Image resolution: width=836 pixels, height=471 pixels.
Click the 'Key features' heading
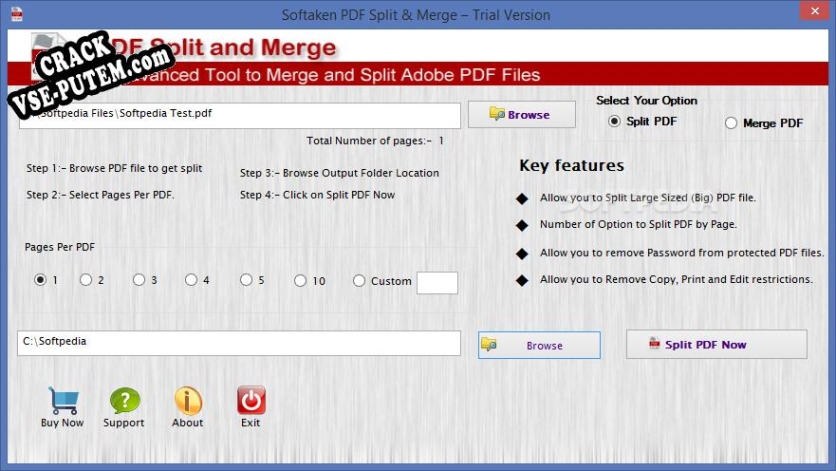(572, 165)
